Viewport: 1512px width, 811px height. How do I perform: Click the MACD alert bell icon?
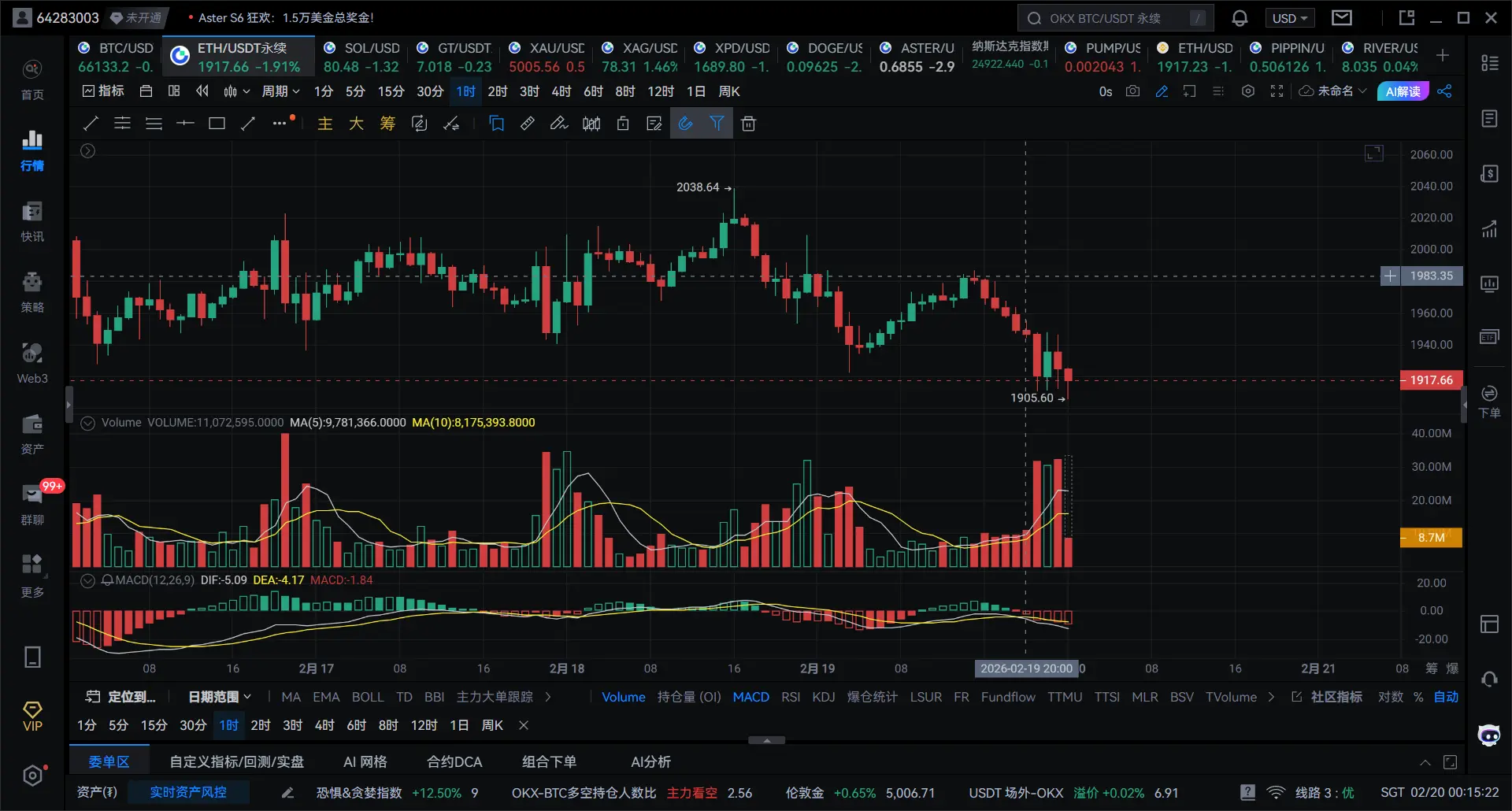107,580
